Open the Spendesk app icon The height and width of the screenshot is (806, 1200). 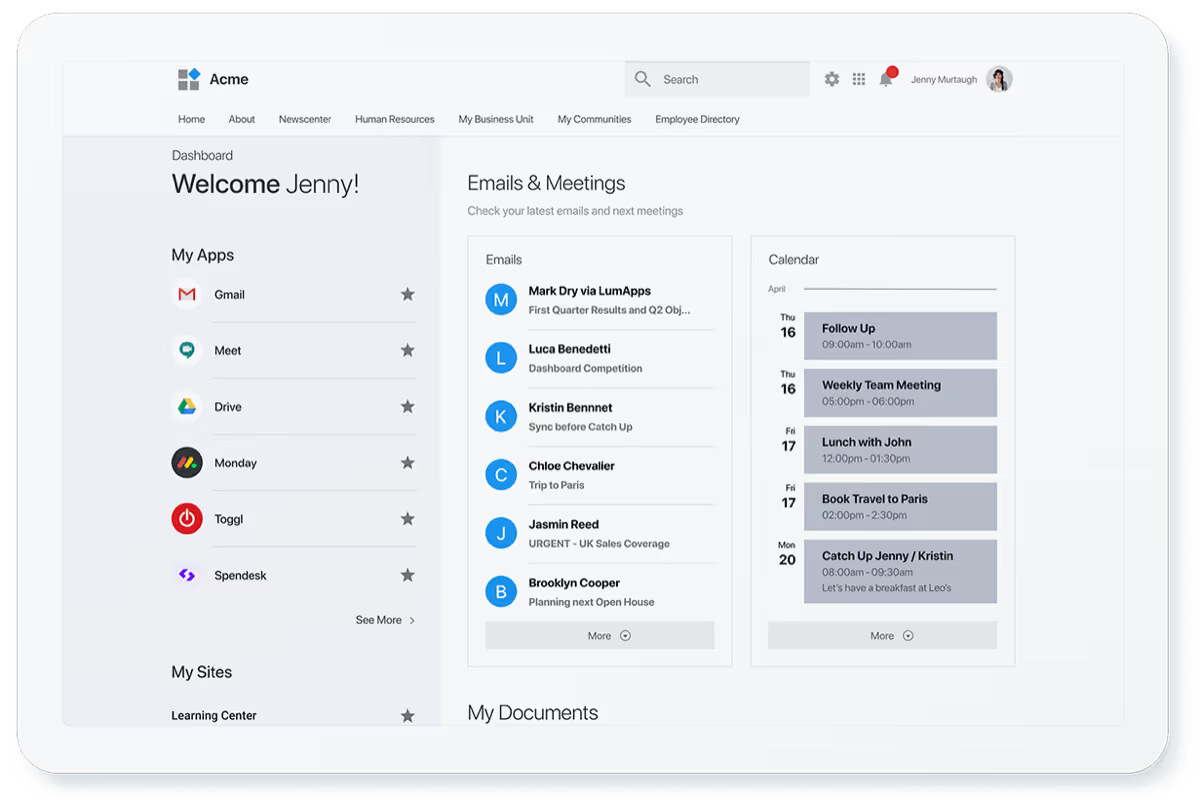click(x=187, y=575)
